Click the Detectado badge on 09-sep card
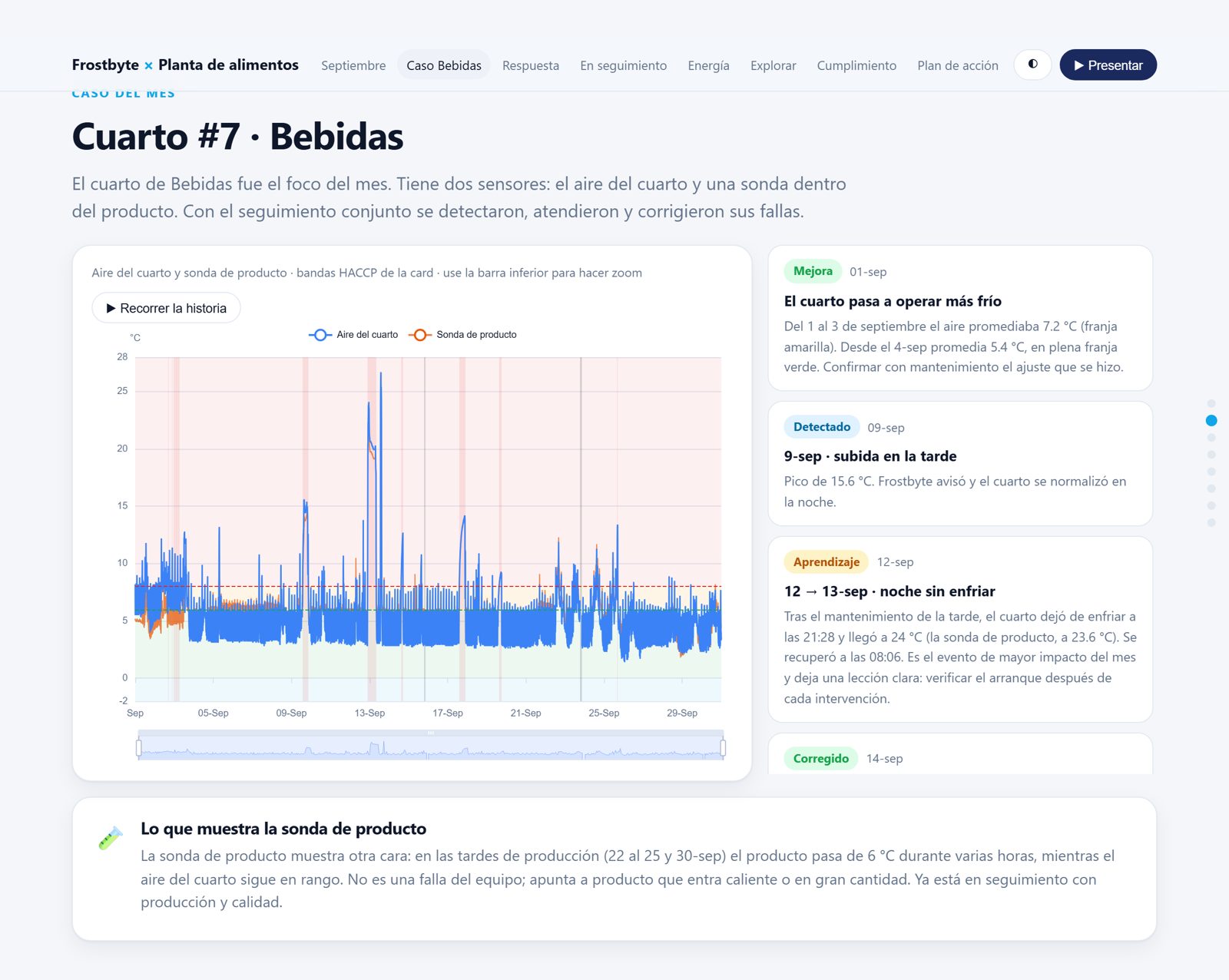Image resolution: width=1229 pixels, height=980 pixels. pyautogui.click(x=822, y=427)
